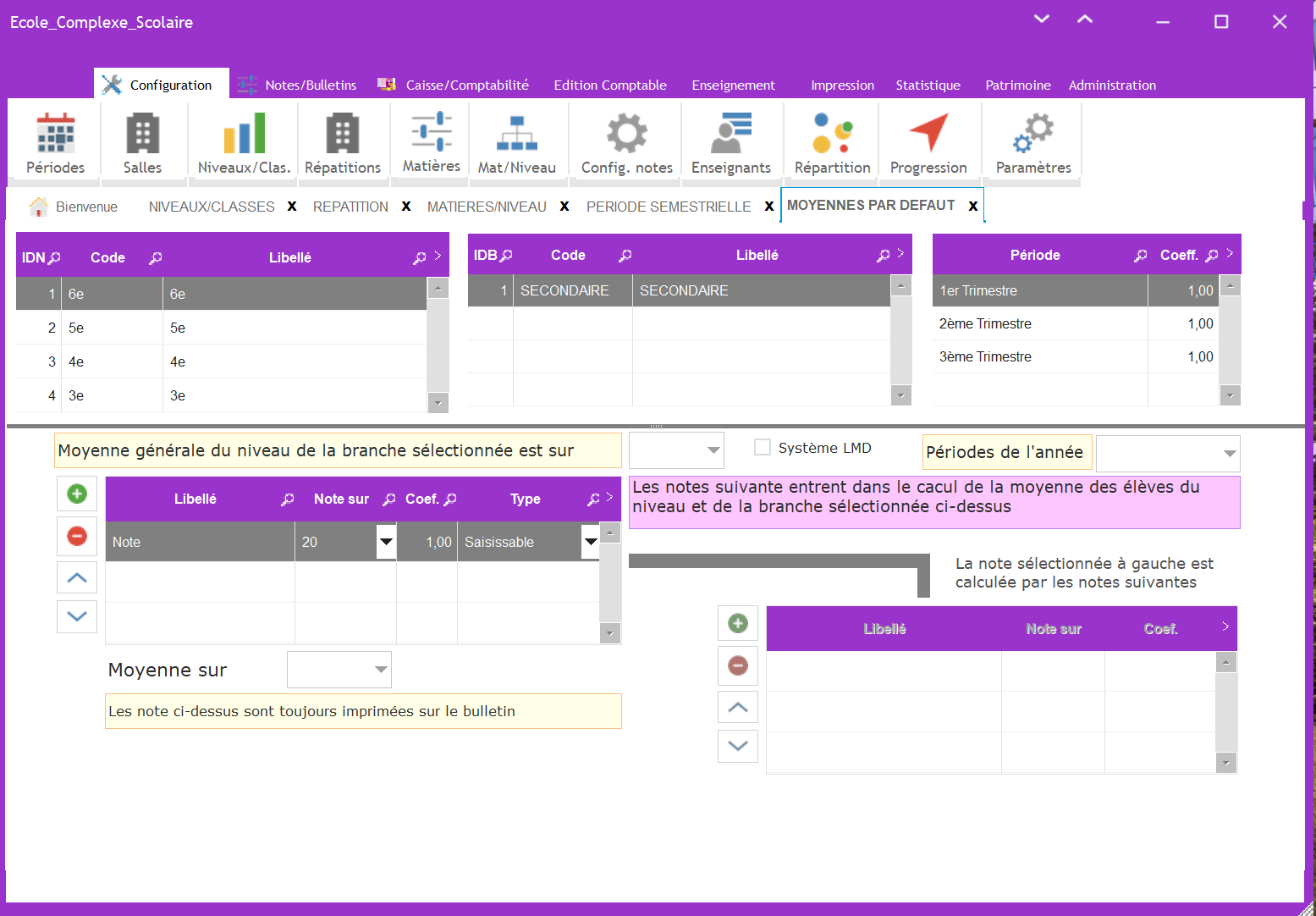This screenshot has width=1316, height=916.
Task: Switch to the PERIODE SEMESTRIELLE tab
Action: [668, 207]
